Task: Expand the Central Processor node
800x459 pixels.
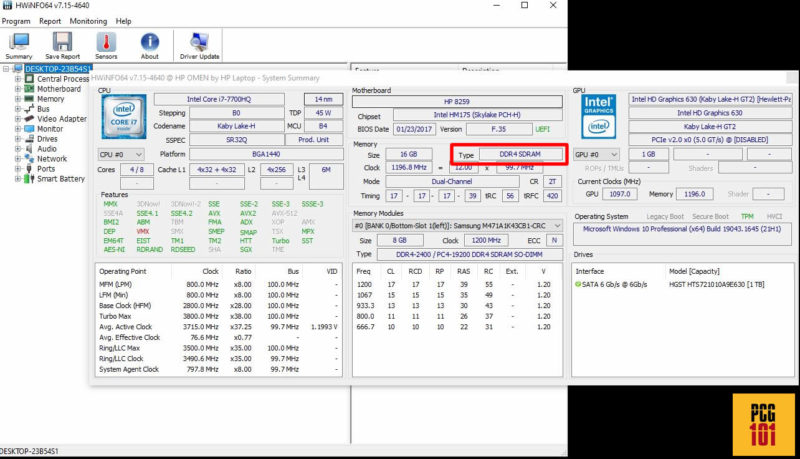Action: 18,79
